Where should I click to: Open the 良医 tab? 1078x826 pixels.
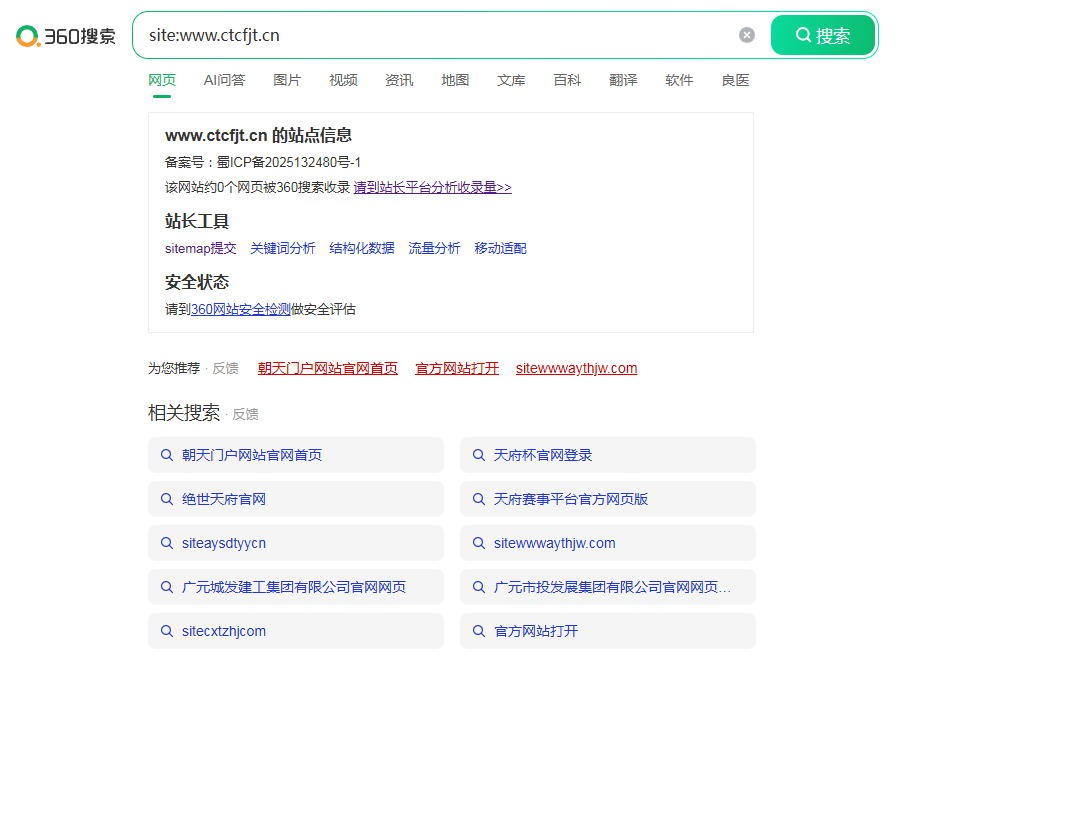click(x=735, y=80)
